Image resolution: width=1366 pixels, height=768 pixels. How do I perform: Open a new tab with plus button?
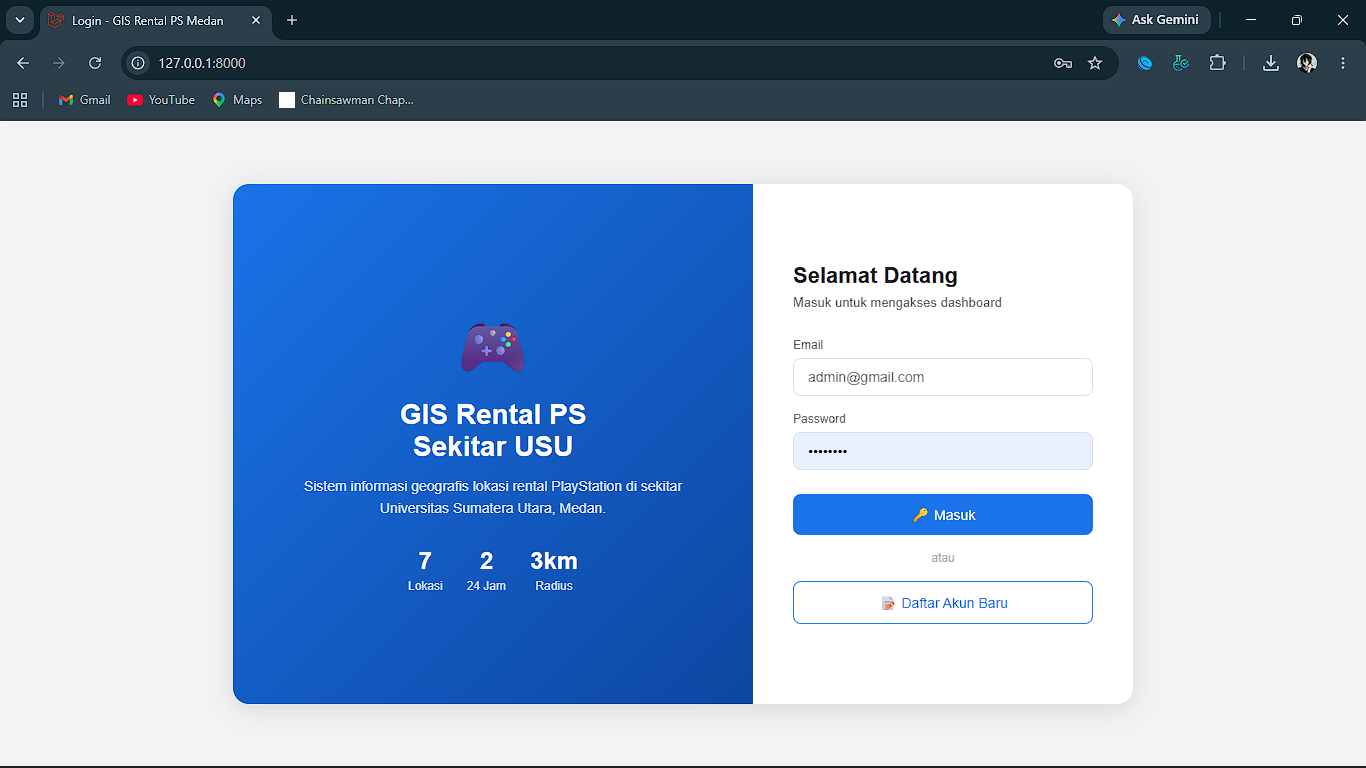292,20
